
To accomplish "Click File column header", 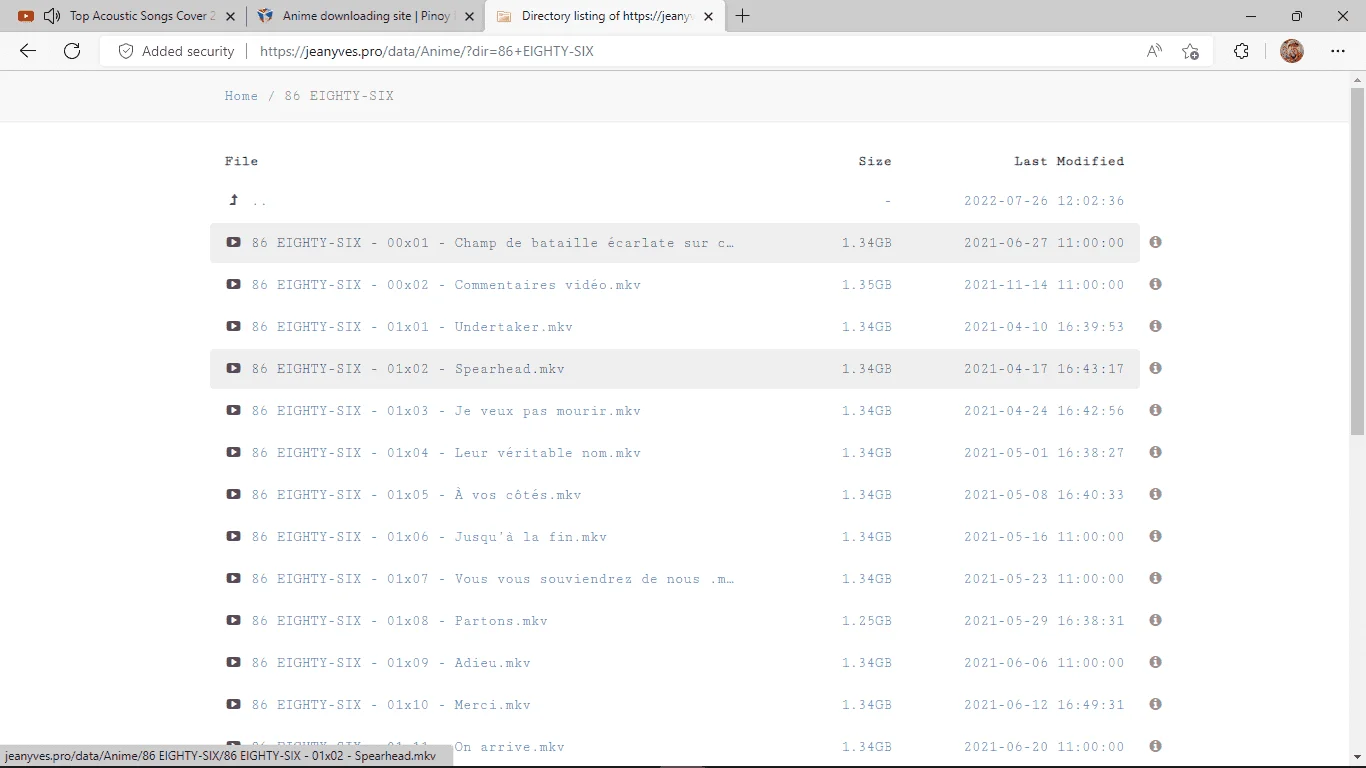I will click(241, 161).
